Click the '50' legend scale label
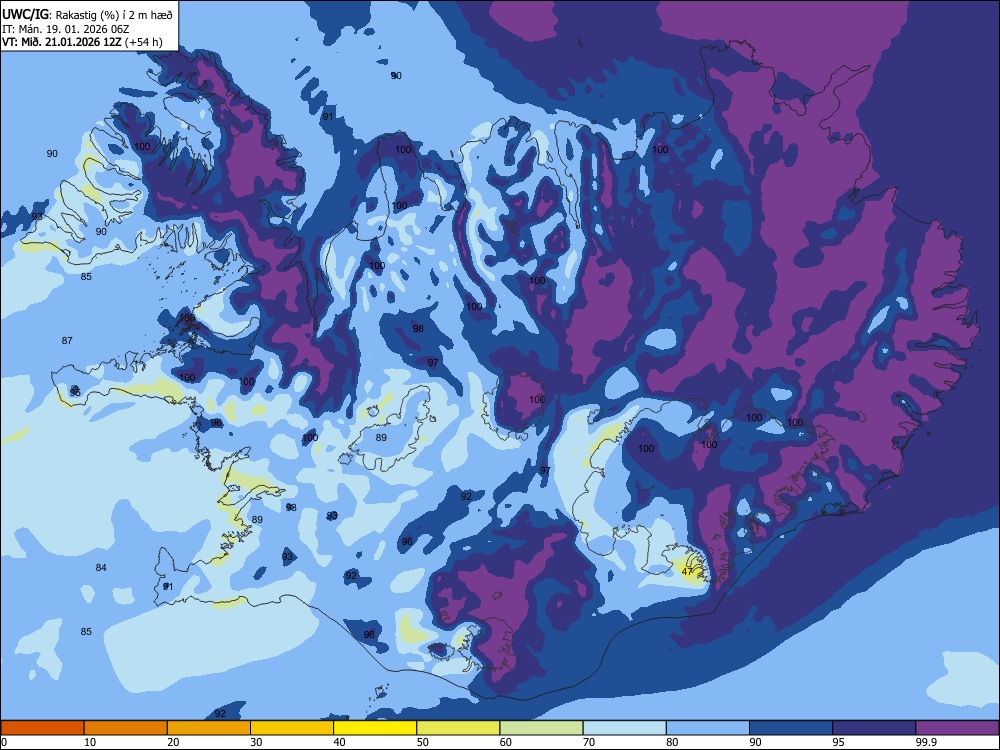 [x=423, y=742]
